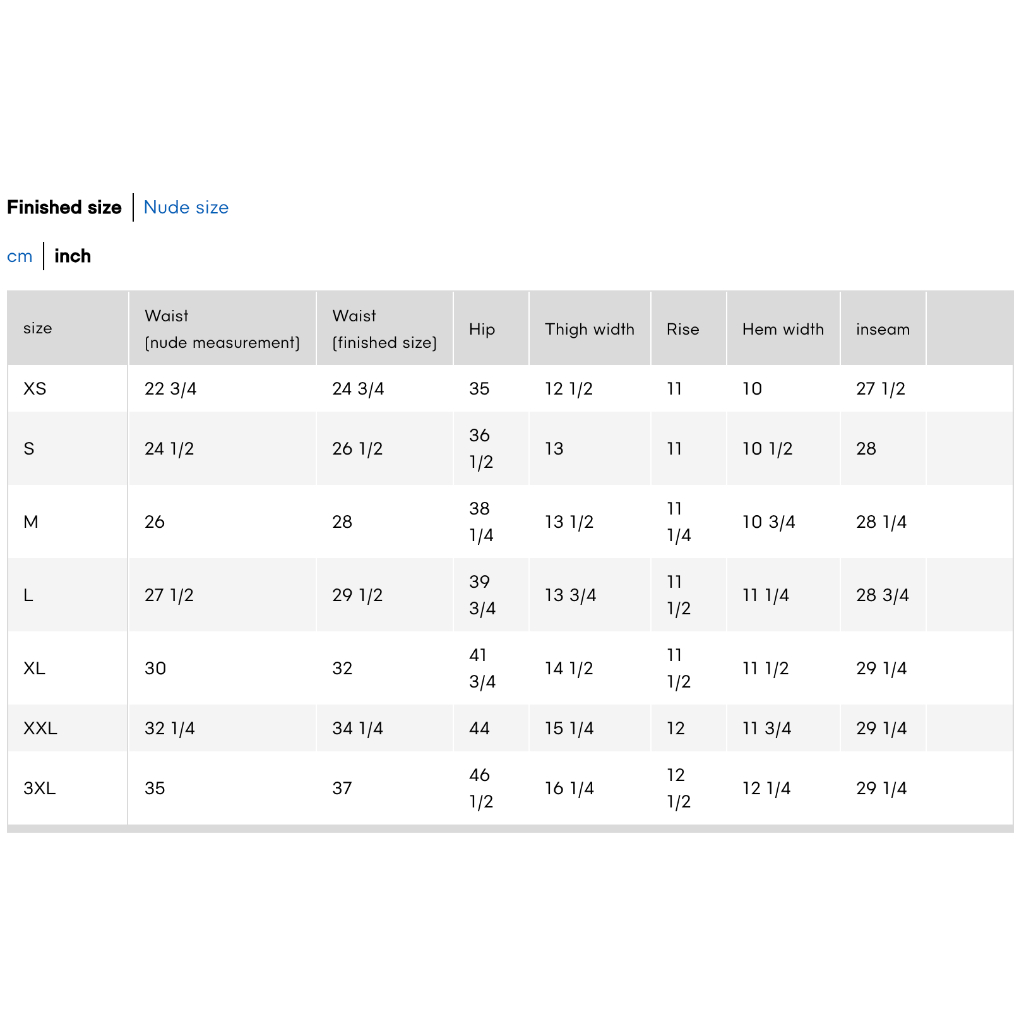Click the Waist nude measurement header

pyautogui.click(x=222, y=328)
